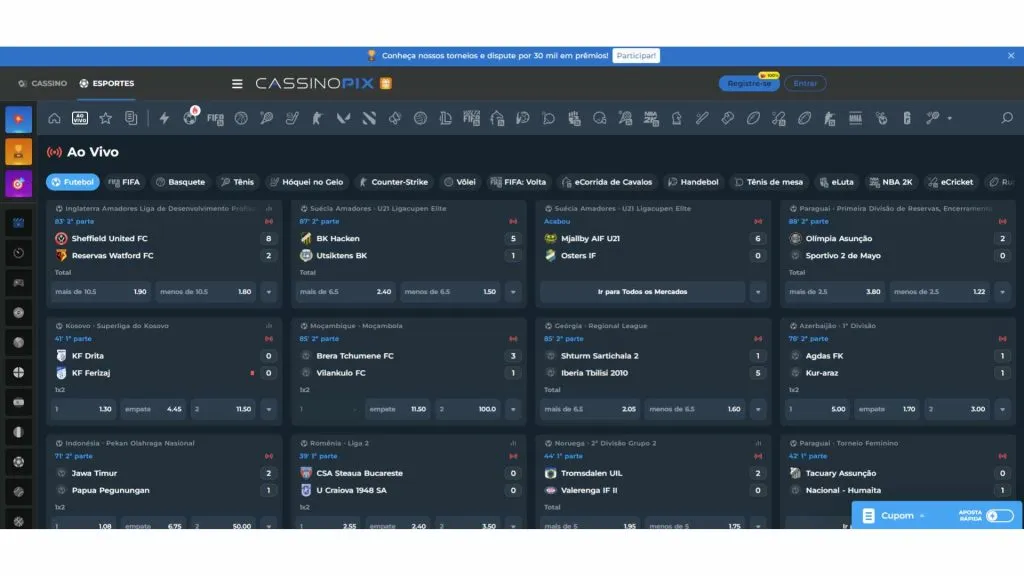Click the statistics icon on KF Drita match
This screenshot has width=1024, height=576.
268,326
